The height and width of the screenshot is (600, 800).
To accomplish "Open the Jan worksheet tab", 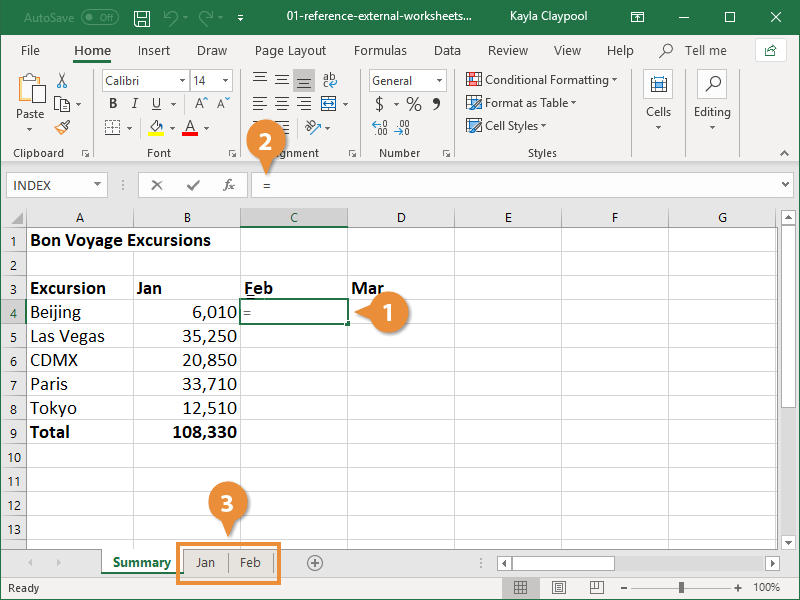I will [x=205, y=562].
